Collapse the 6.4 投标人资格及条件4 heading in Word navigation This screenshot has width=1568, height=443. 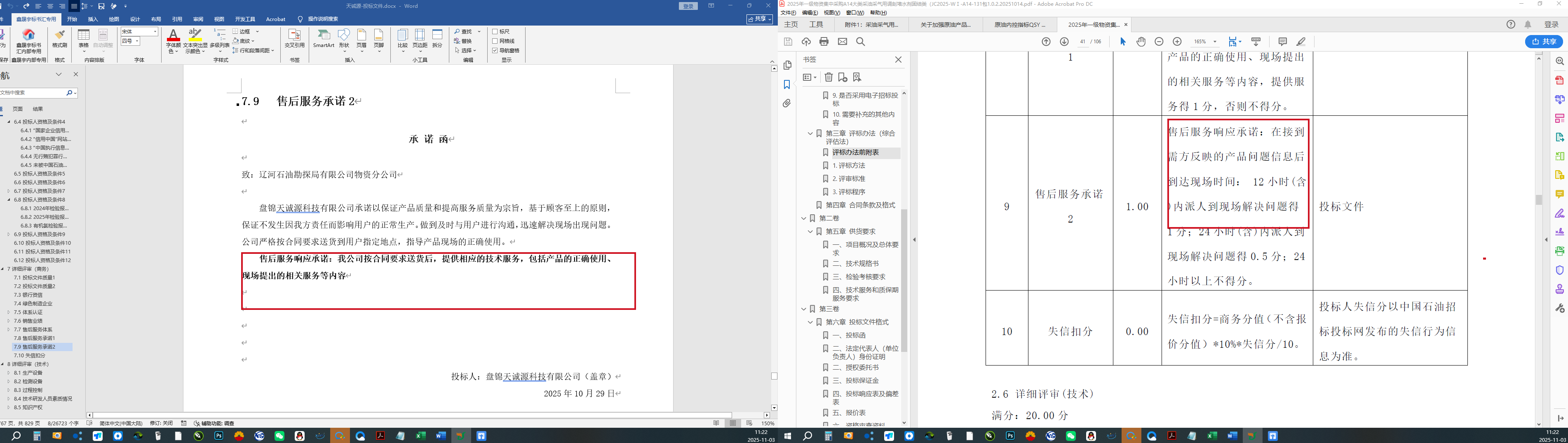pos(9,122)
